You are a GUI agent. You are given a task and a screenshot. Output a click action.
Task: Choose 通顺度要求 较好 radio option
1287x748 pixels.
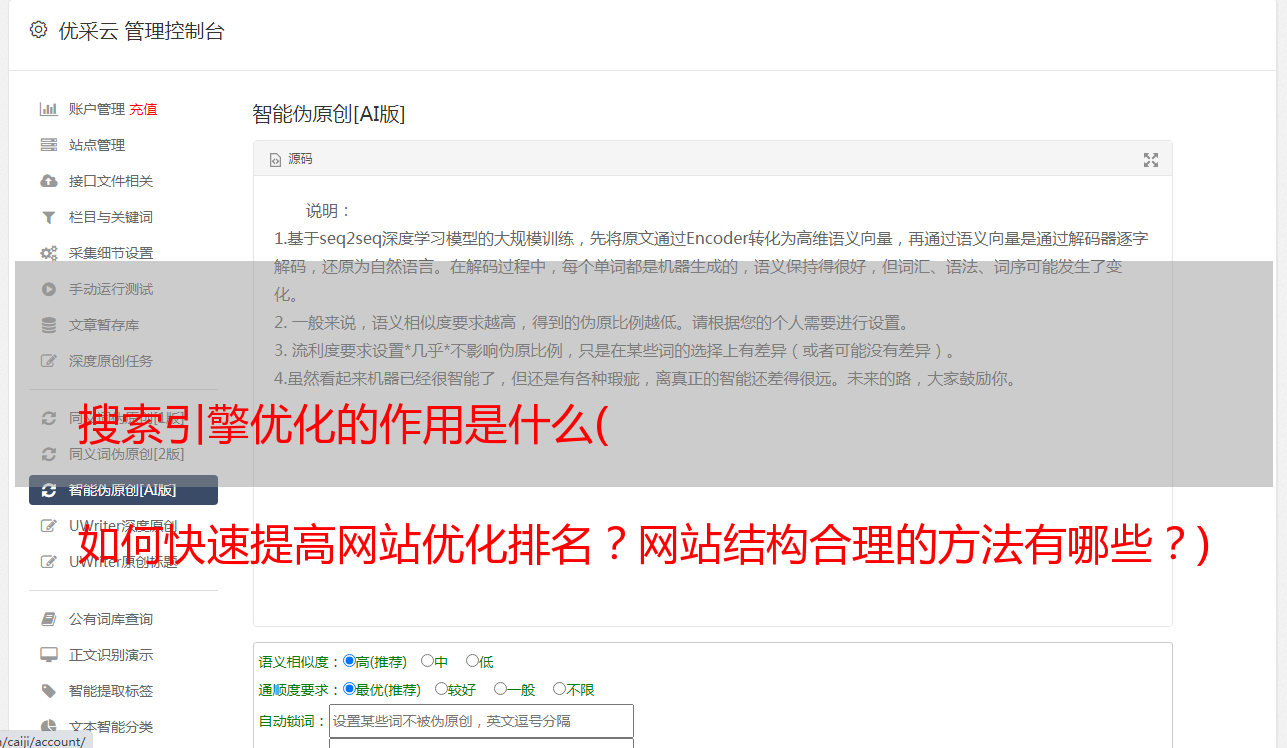click(x=441, y=689)
